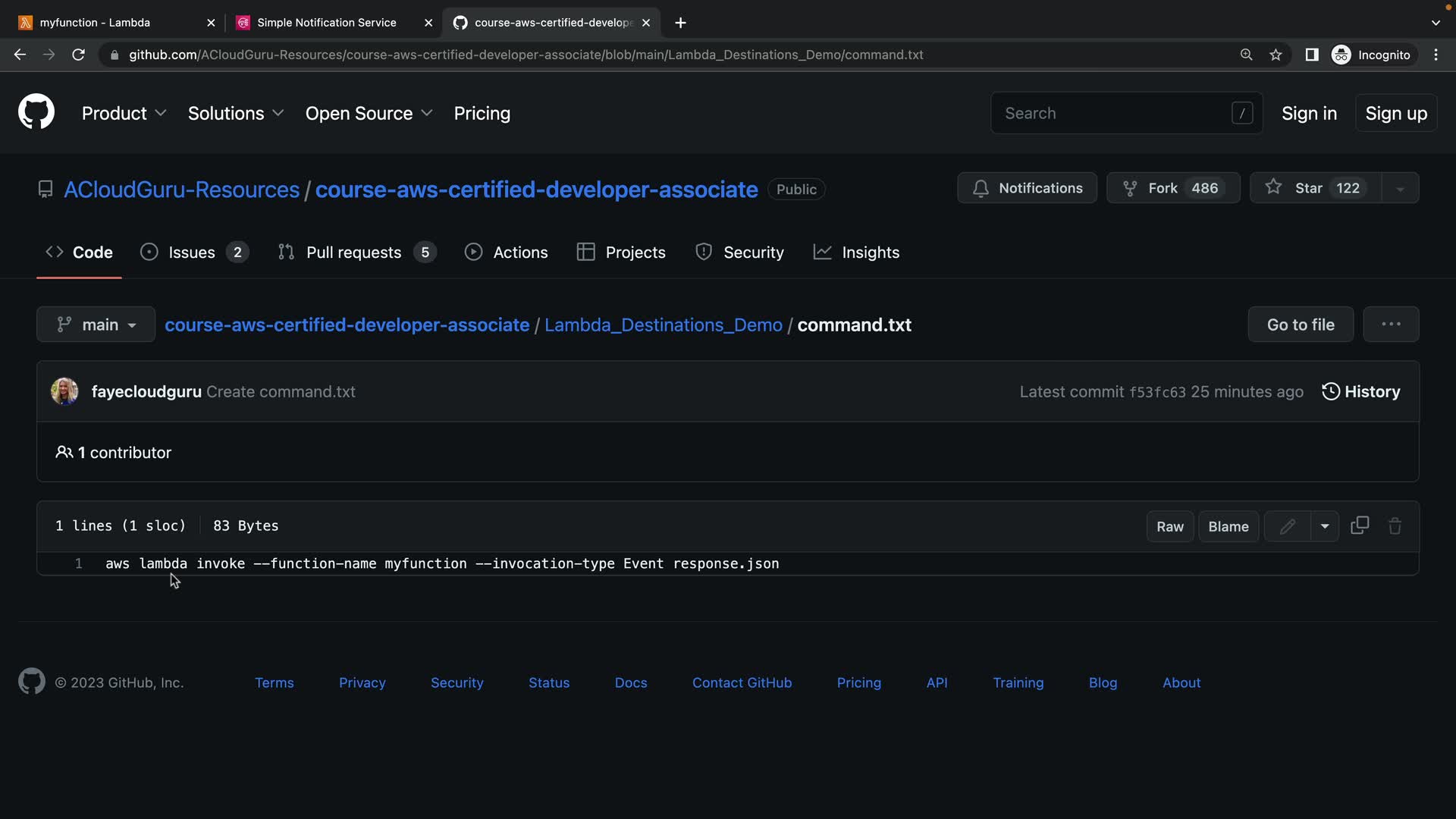Open browser side panel icon
1456x819 pixels.
coord(1311,55)
